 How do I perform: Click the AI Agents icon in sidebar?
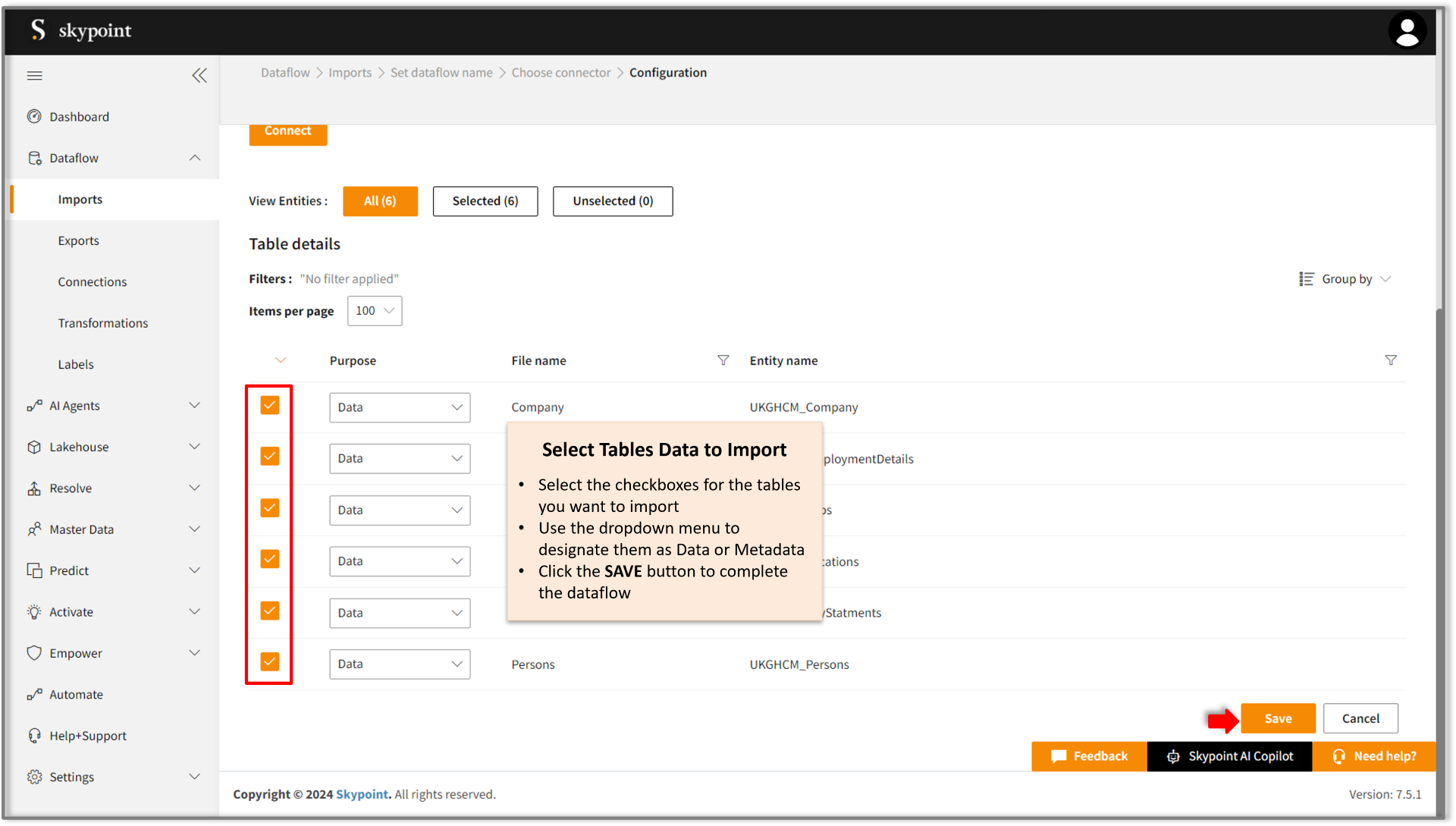(x=33, y=405)
